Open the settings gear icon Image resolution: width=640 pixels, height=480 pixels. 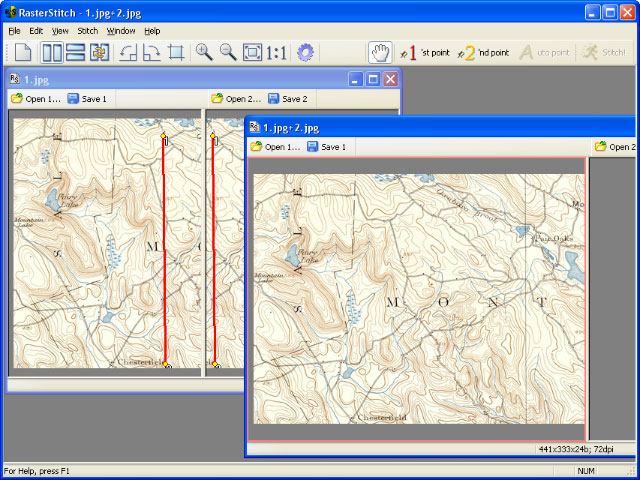pyautogui.click(x=305, y=52)
